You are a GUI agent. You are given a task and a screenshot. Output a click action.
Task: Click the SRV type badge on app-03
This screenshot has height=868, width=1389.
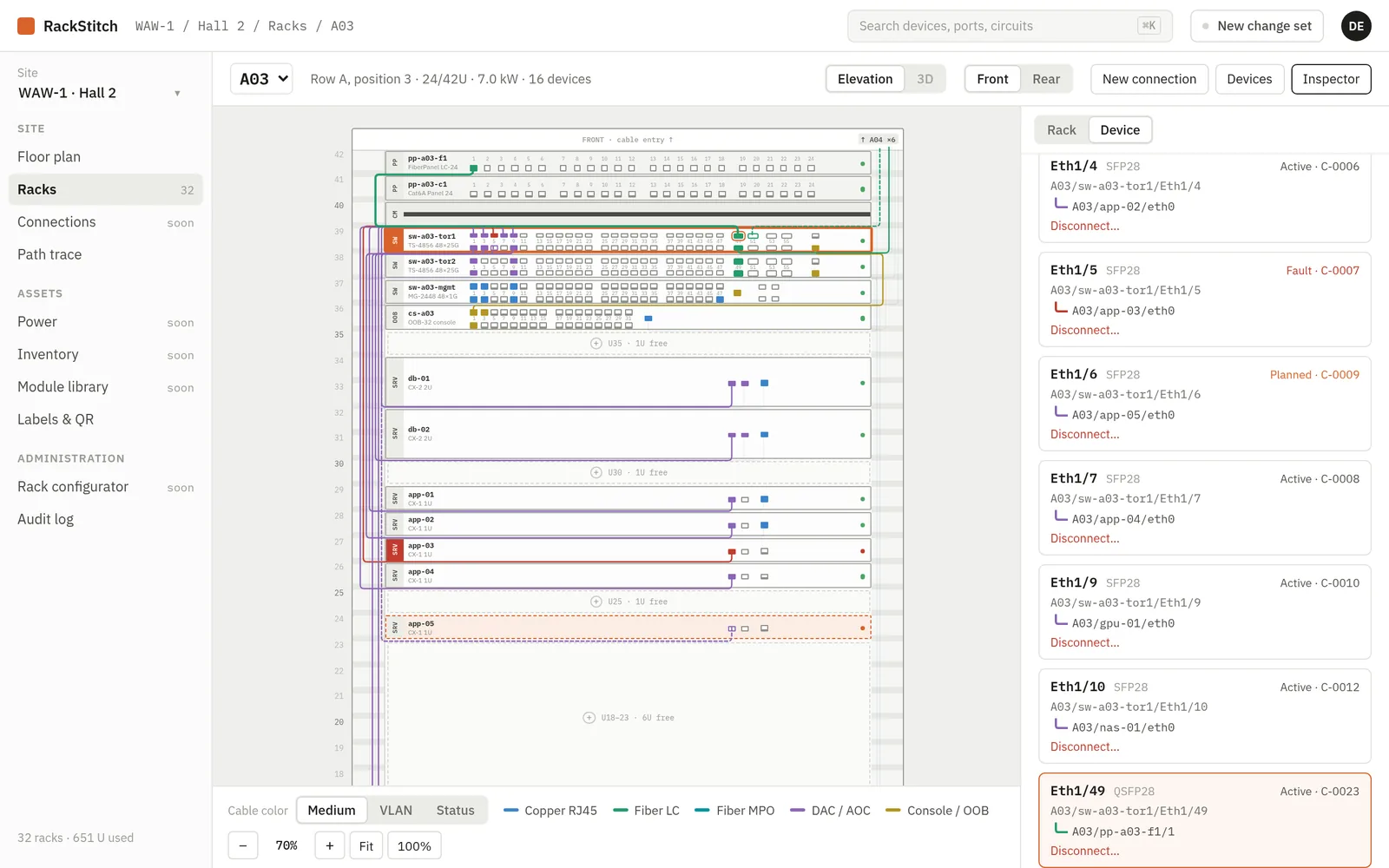[395, 550]
